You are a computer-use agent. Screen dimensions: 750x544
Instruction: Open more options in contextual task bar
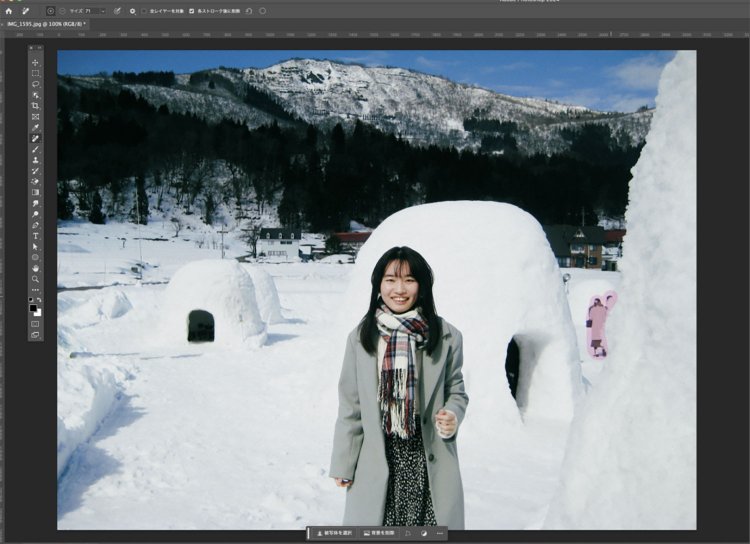440,533
